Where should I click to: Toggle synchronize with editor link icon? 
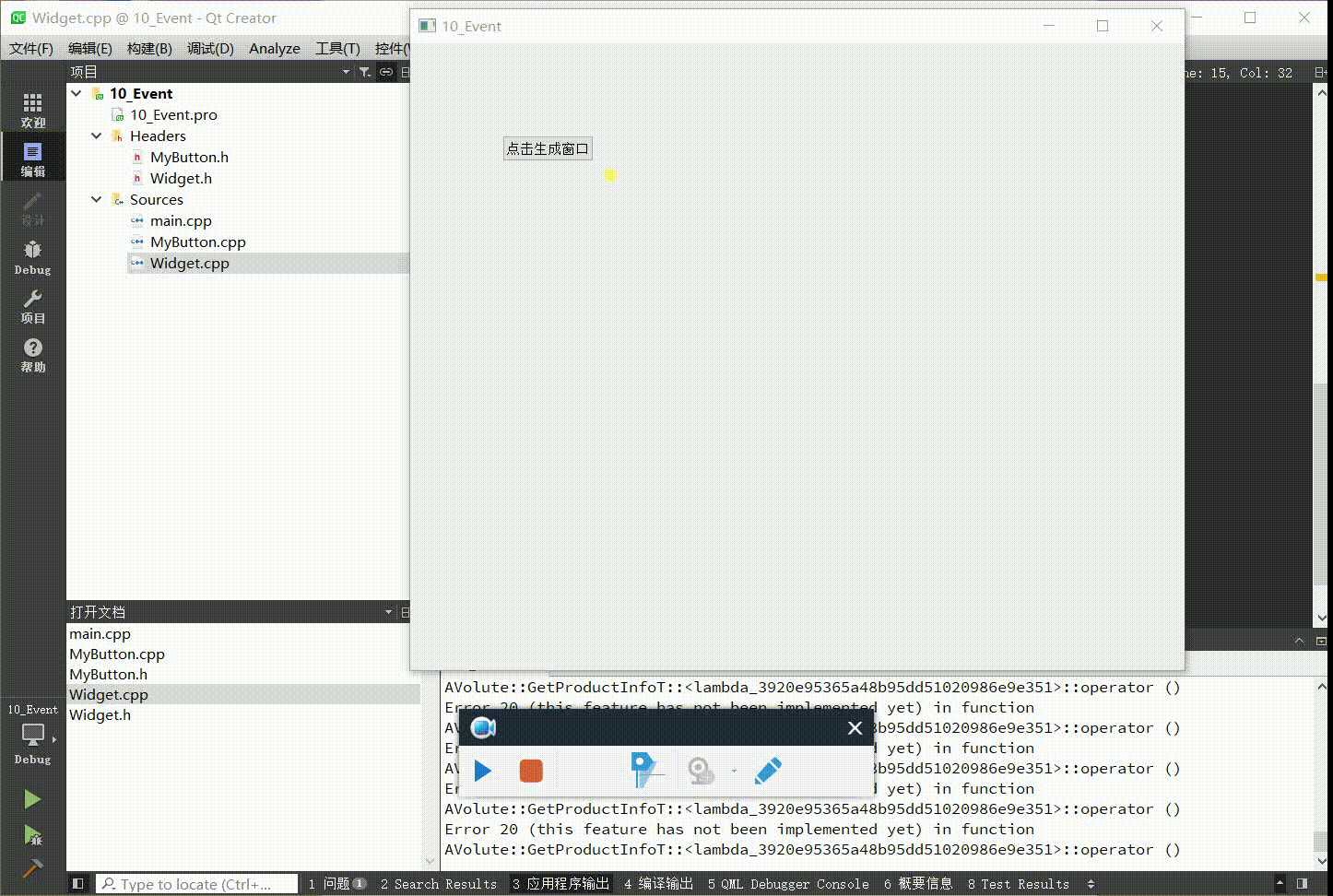[385, 72]
